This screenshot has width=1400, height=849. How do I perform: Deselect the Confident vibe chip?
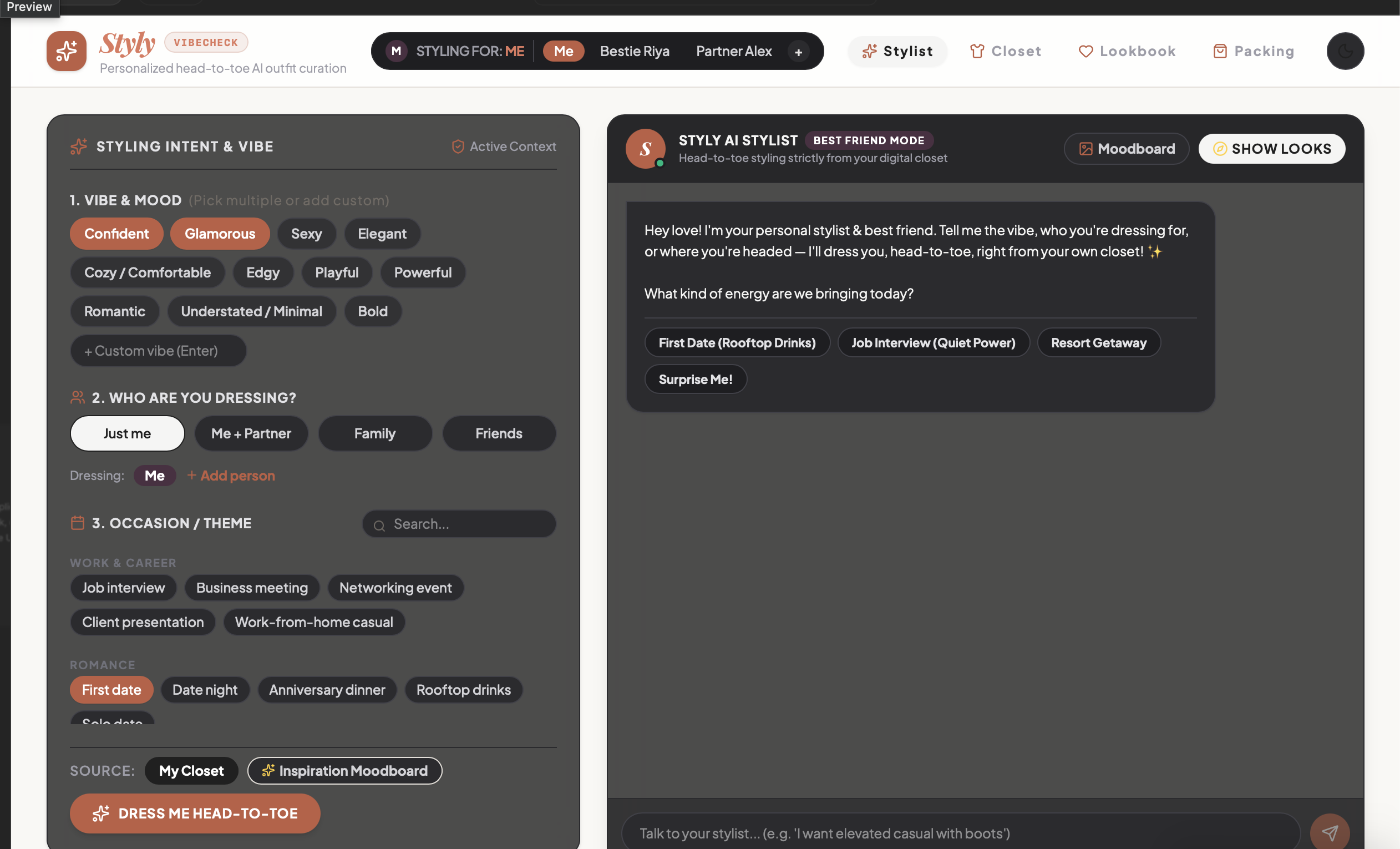tap(116, 234)
